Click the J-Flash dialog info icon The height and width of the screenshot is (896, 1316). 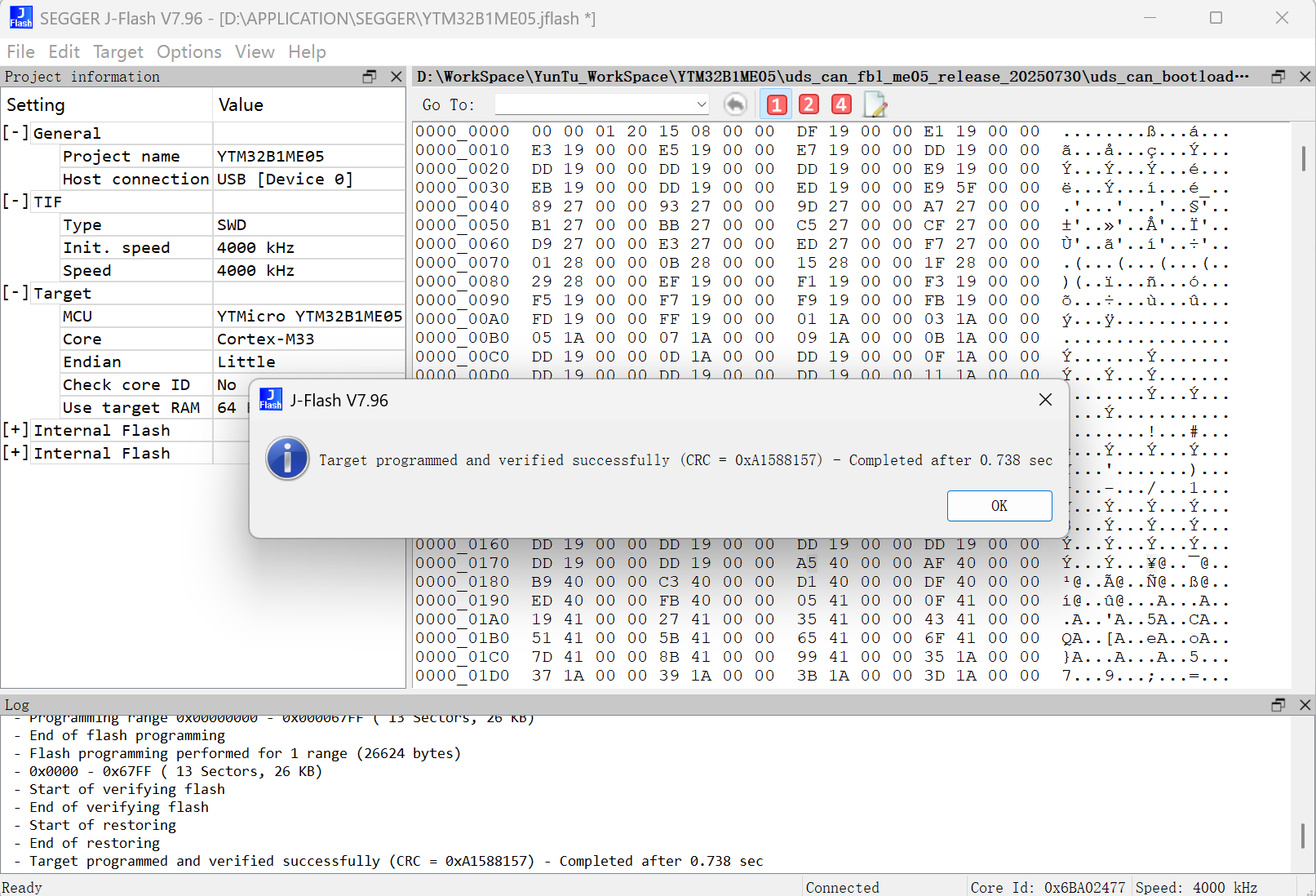[287, 459]
